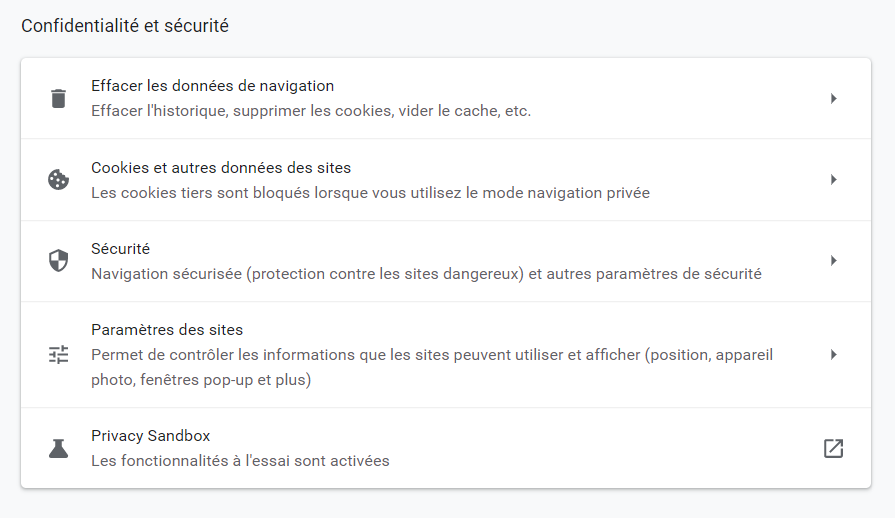
Task: Click the text about third-party cookies being blocked
Action: tap(370, 193)
